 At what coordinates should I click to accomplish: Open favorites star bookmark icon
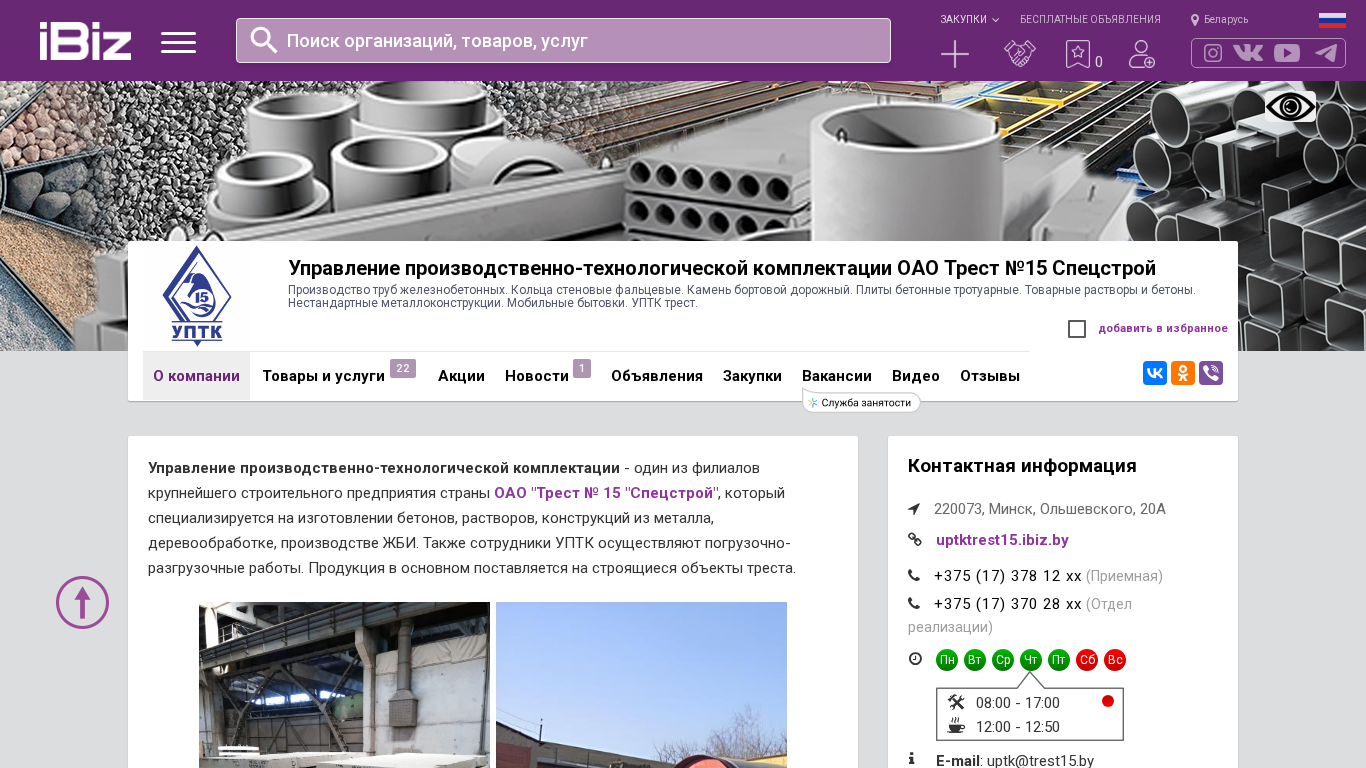1078,54
